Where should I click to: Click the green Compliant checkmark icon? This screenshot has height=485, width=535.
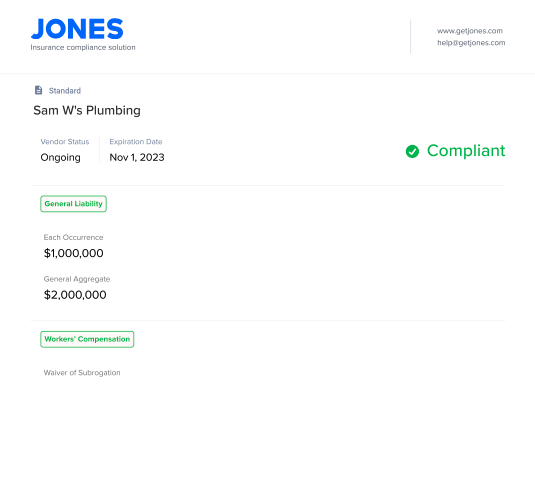click(x=412, y=151)
